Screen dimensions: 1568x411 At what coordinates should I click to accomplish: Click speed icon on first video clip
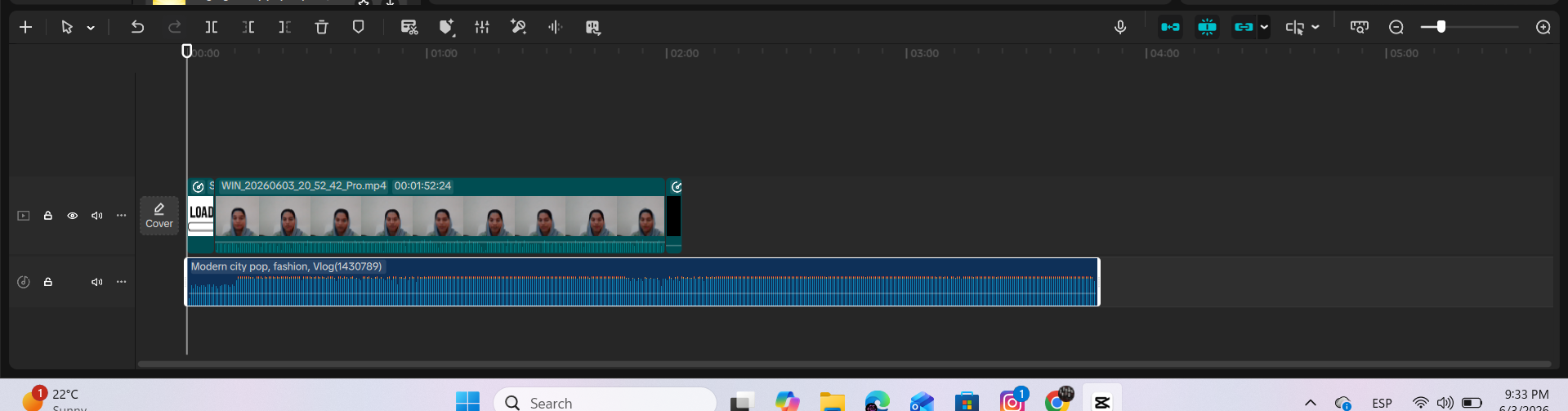[198, 187]
